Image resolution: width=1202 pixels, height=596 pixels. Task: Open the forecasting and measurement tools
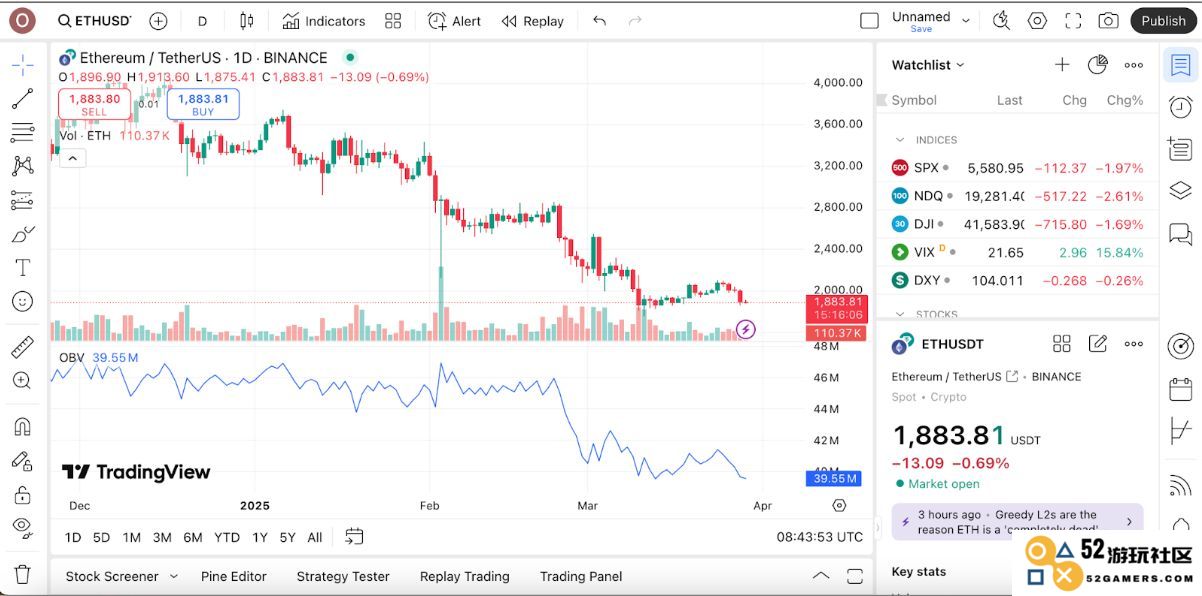tap(22, 200)
